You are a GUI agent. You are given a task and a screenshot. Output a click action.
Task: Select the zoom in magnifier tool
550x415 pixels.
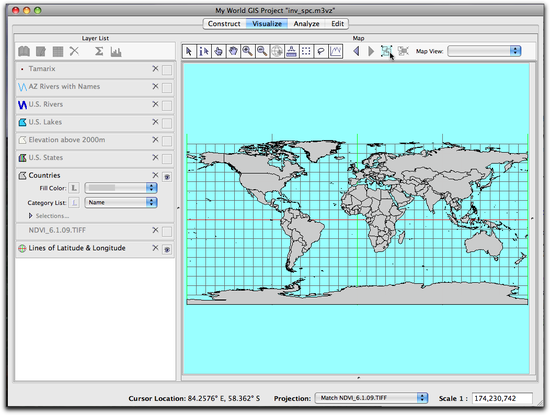pos(248,52)
